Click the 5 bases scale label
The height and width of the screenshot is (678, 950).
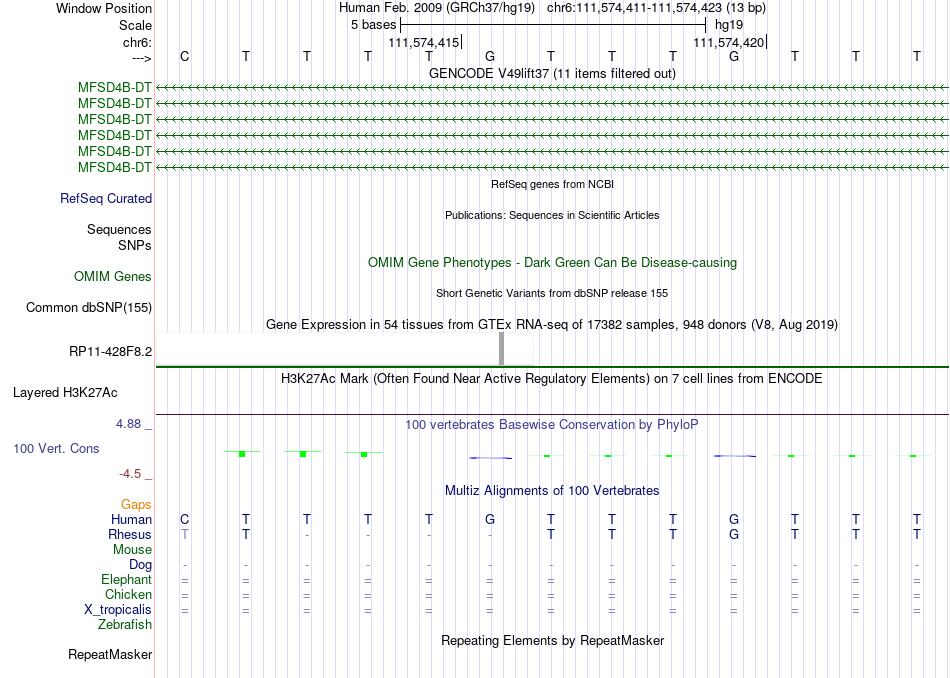(x=373, y=25)
